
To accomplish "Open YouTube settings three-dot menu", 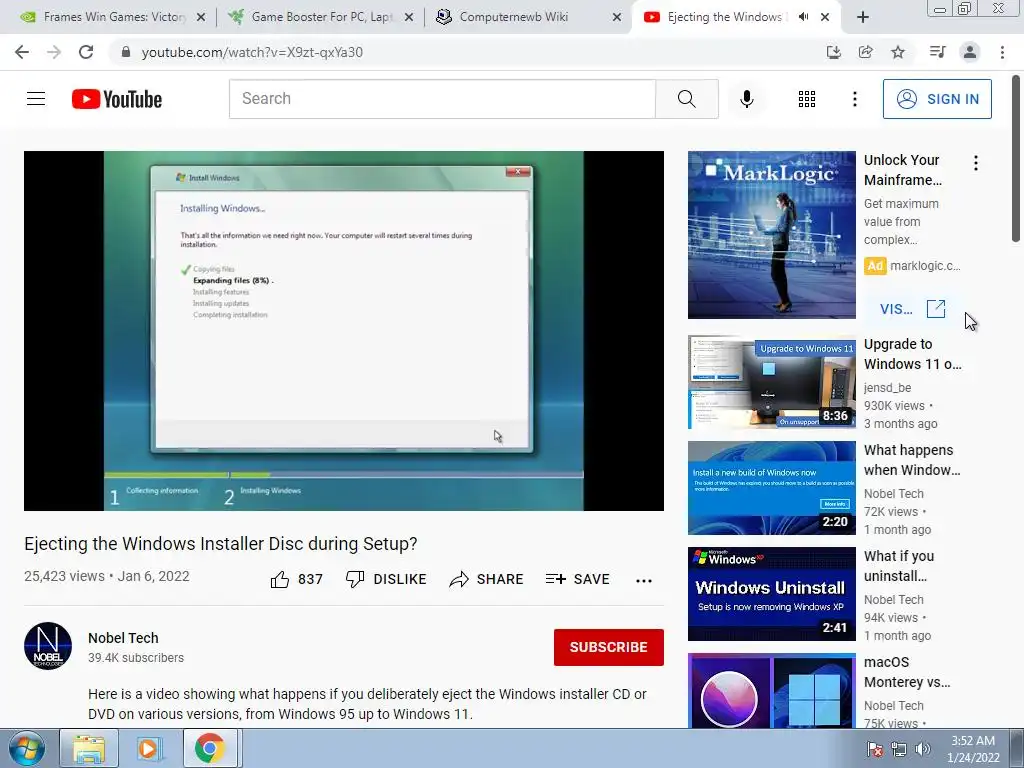I will (x=854, y=99).
